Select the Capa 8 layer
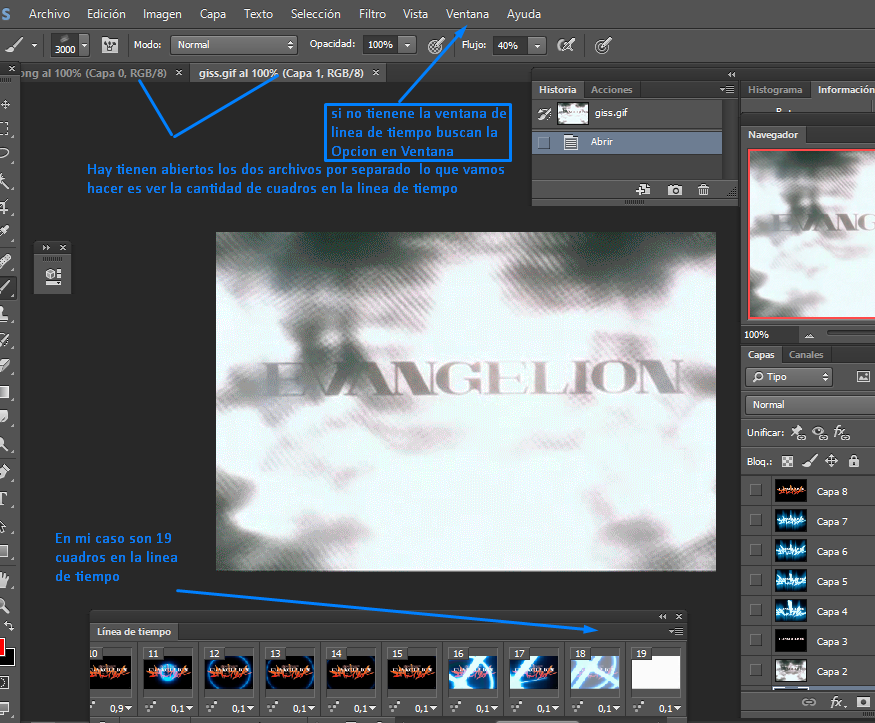 (x=831, y=491)
